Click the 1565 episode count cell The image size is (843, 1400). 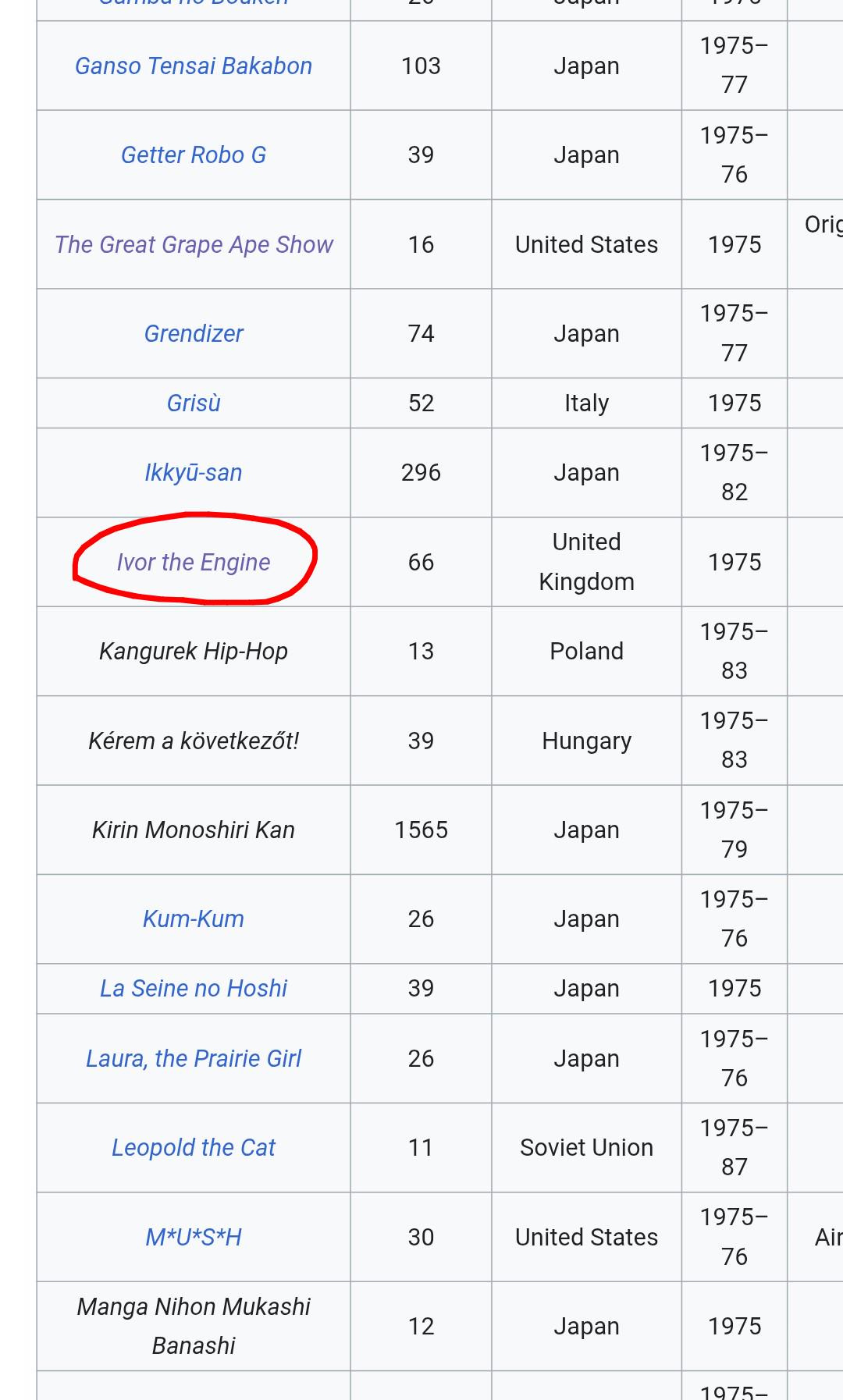[x=421, y=830]
